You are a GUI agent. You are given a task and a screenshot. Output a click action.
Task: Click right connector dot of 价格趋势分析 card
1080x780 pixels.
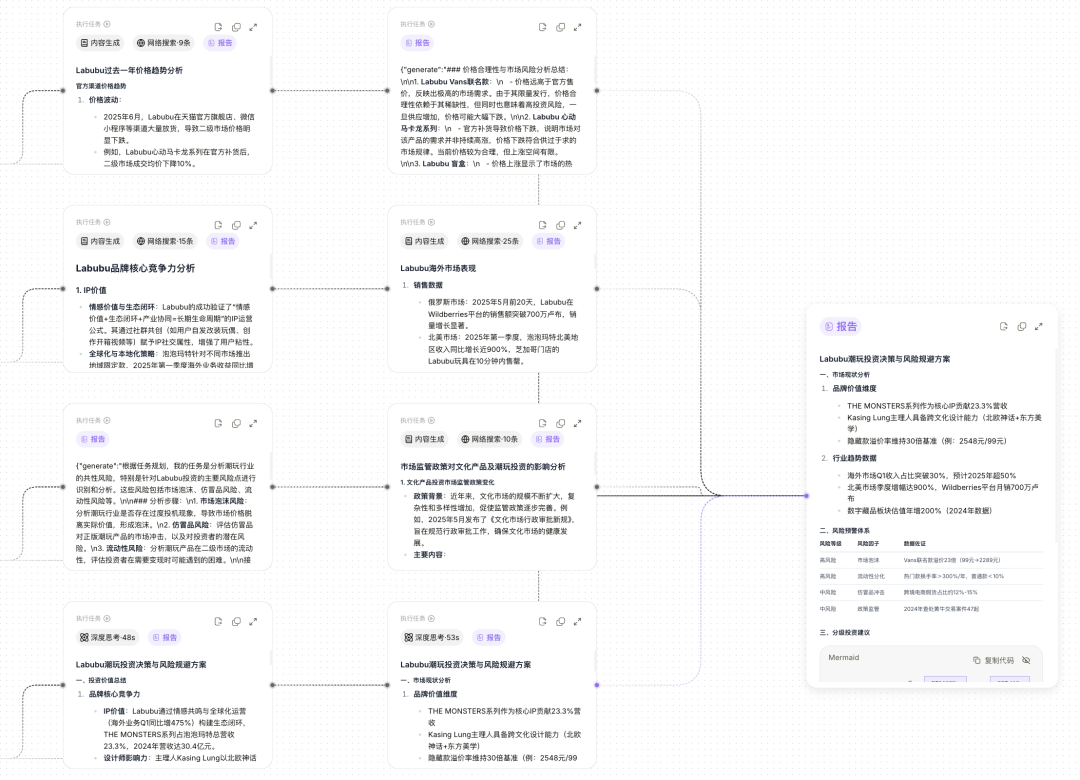click(x=273, y=90)
